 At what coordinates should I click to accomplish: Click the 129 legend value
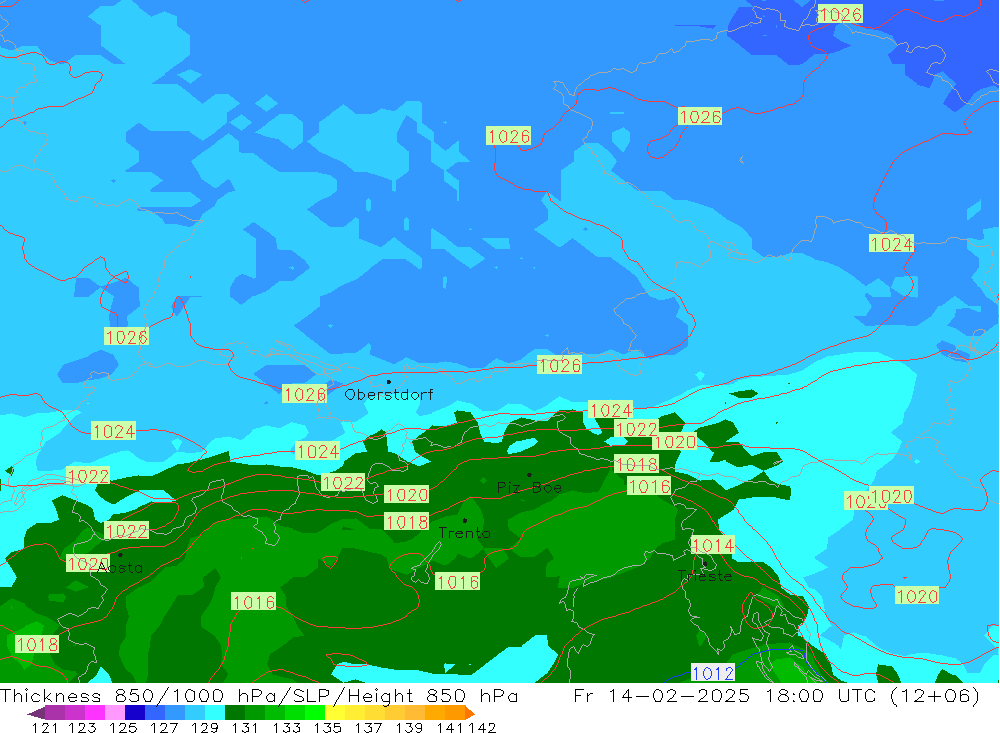(x=205, y=727)
